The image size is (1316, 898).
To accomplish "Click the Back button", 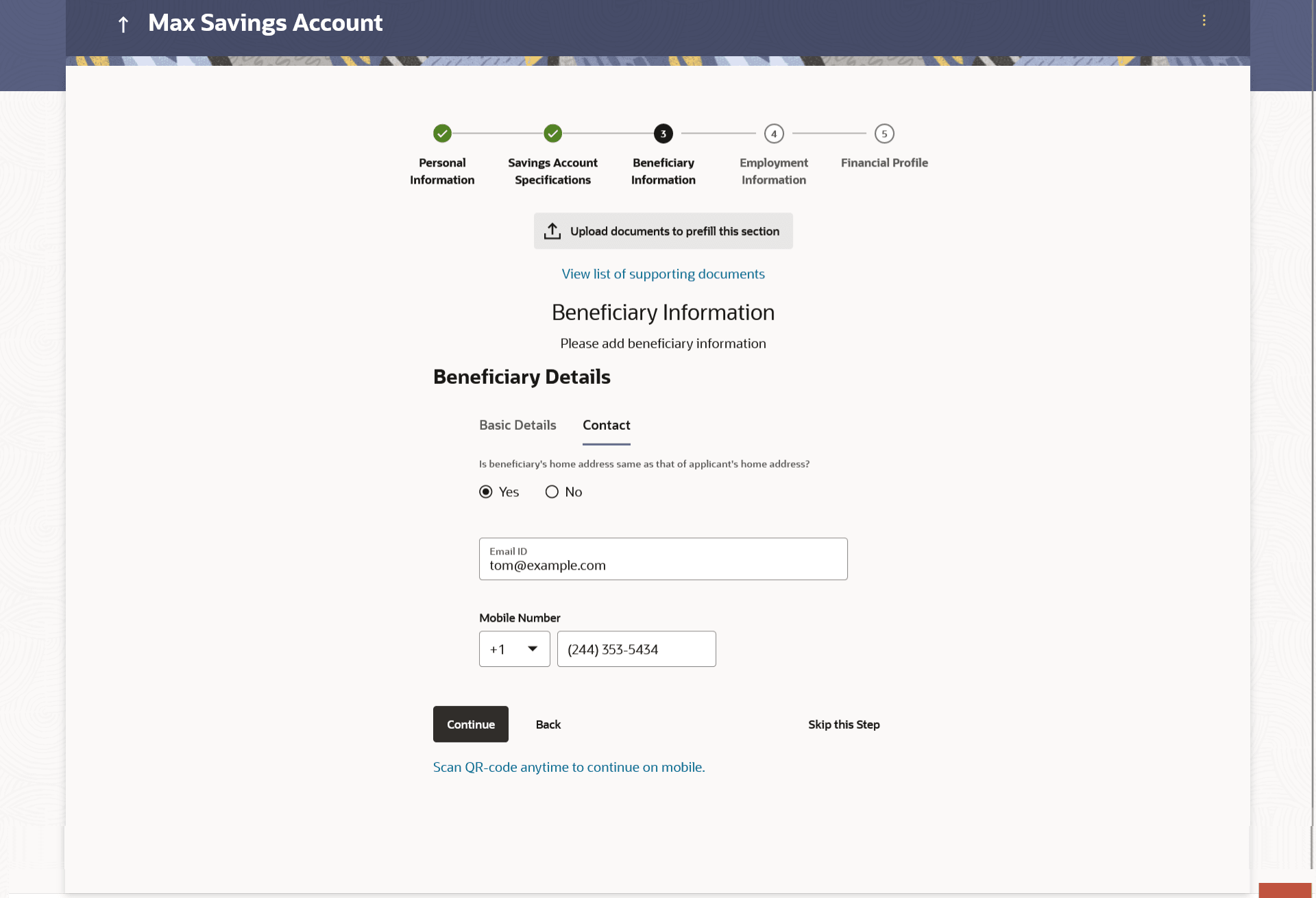I will (548, 725).
